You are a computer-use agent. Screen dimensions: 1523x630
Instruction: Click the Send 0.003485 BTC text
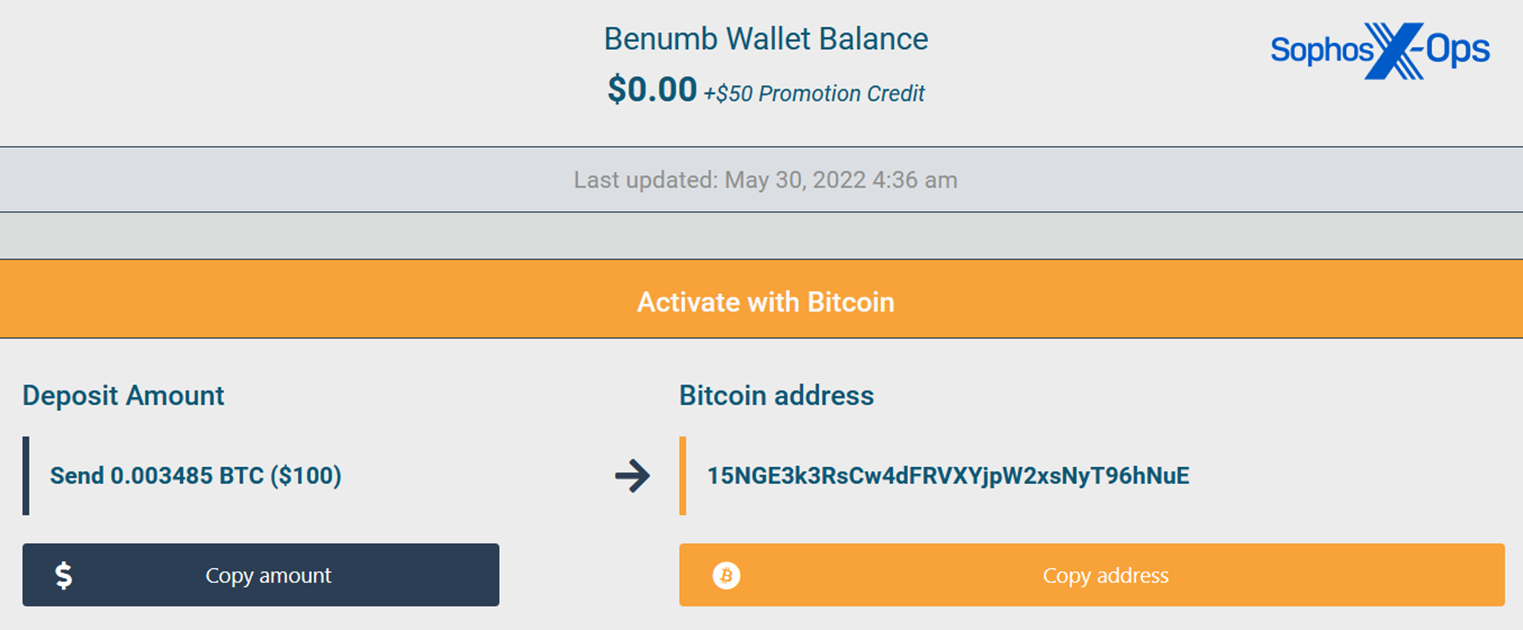pos(156,476)
